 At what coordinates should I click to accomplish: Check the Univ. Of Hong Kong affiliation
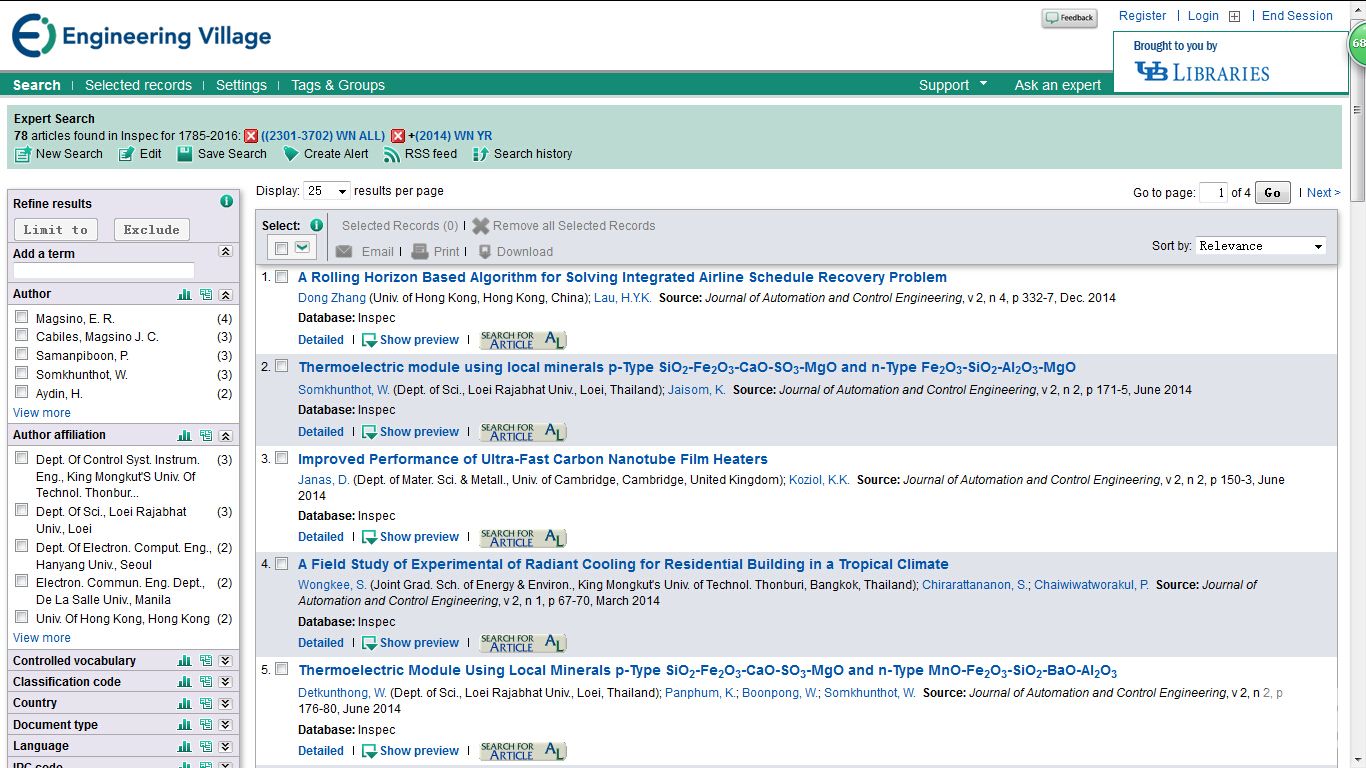22,617
